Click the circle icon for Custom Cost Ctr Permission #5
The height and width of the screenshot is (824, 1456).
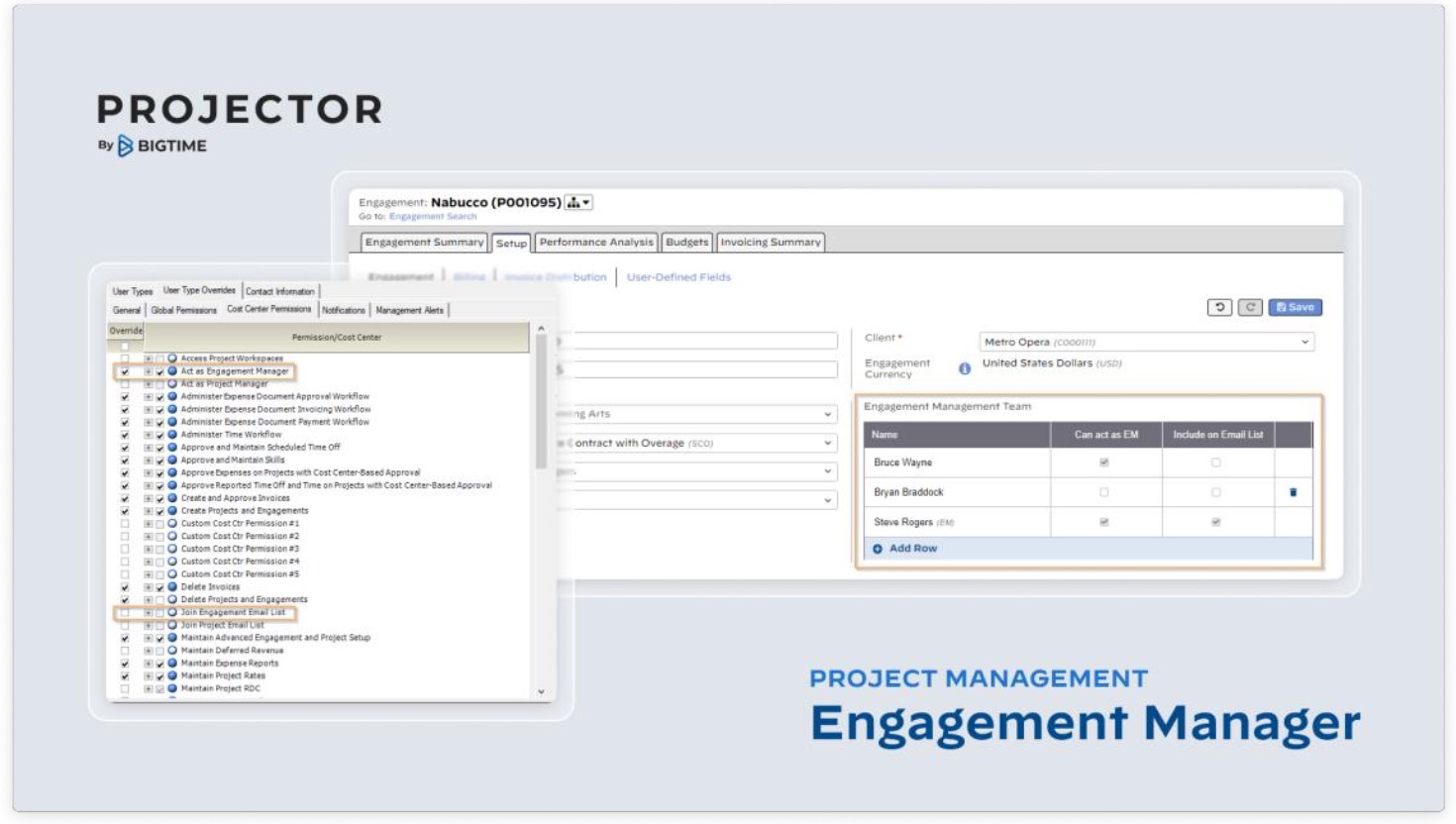(x=172, y=574)
